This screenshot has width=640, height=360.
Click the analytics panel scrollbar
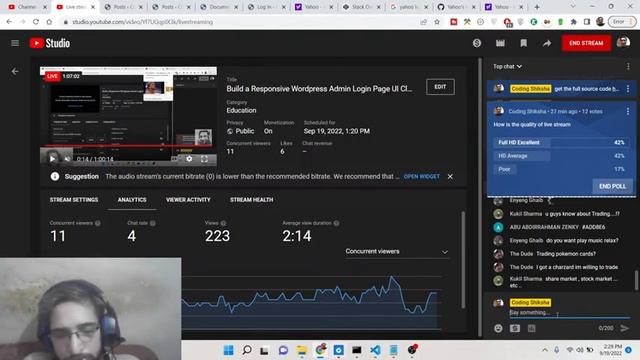(x=463, y=259)
